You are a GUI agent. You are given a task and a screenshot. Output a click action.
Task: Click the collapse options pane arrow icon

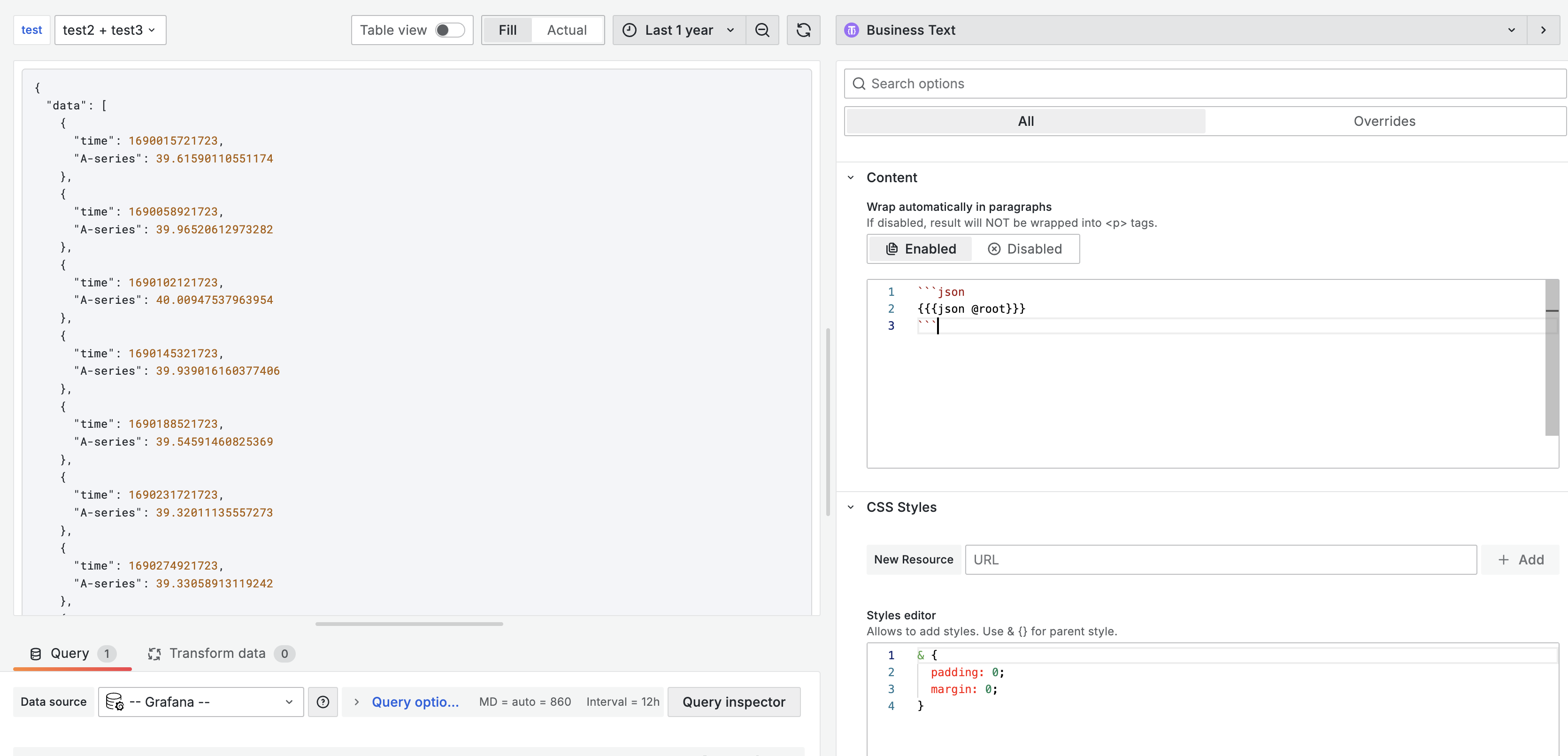coord(1543,30)
